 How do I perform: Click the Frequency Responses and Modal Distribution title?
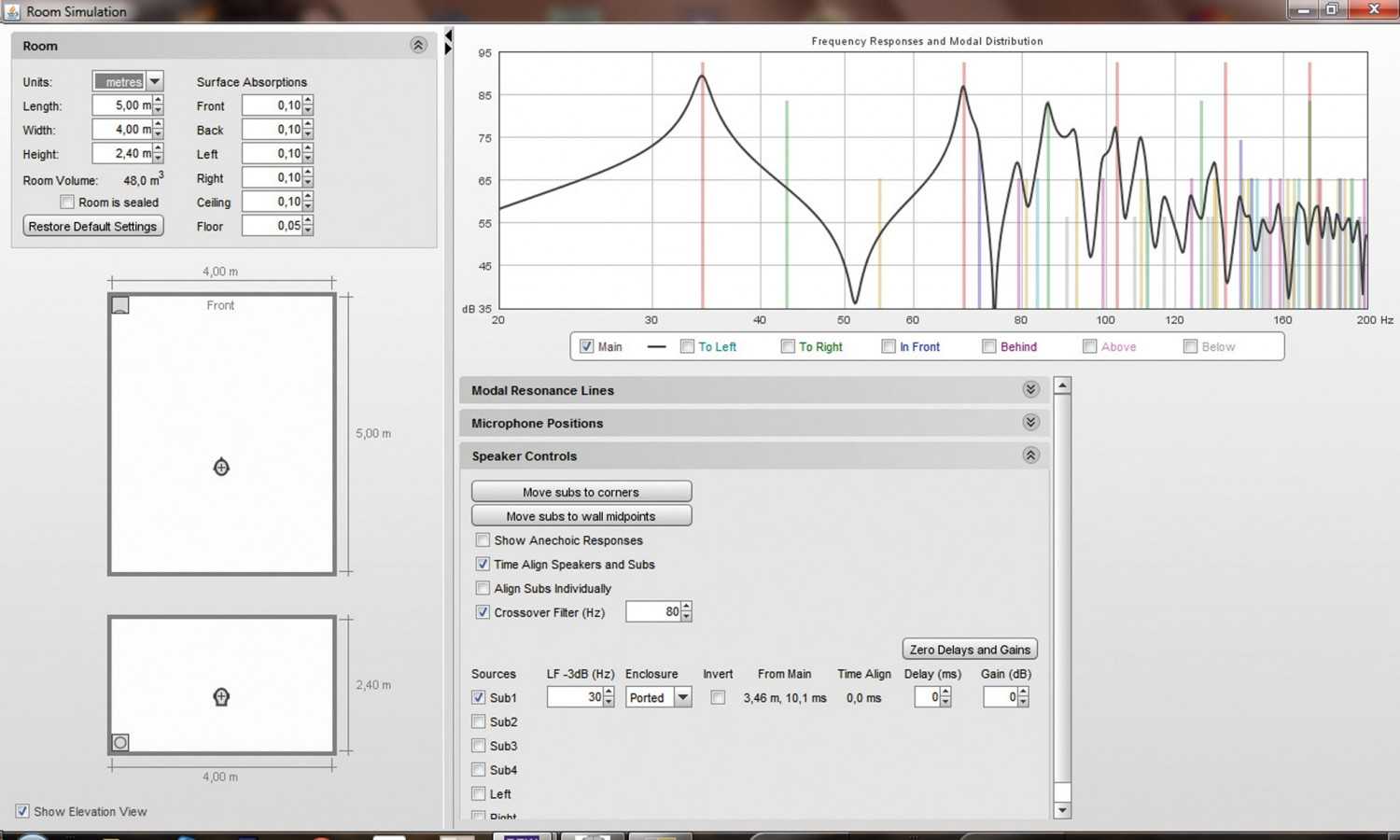927,41
